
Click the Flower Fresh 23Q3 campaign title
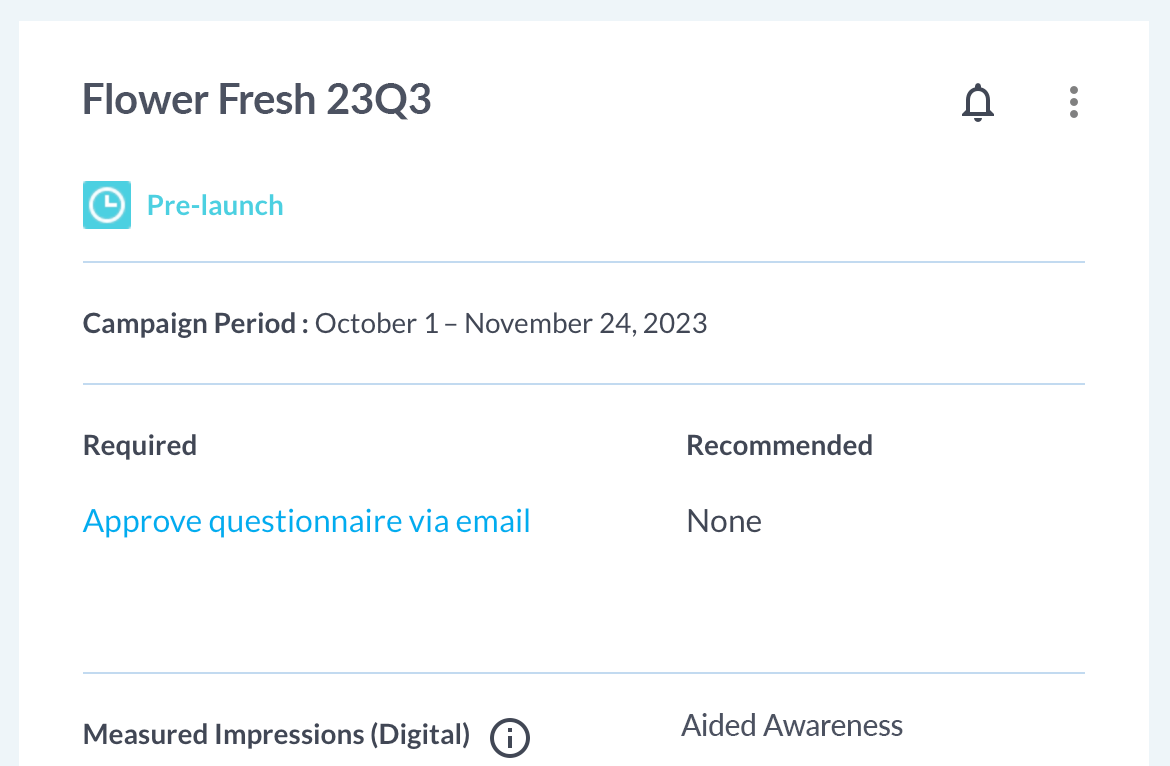point(257,99)
